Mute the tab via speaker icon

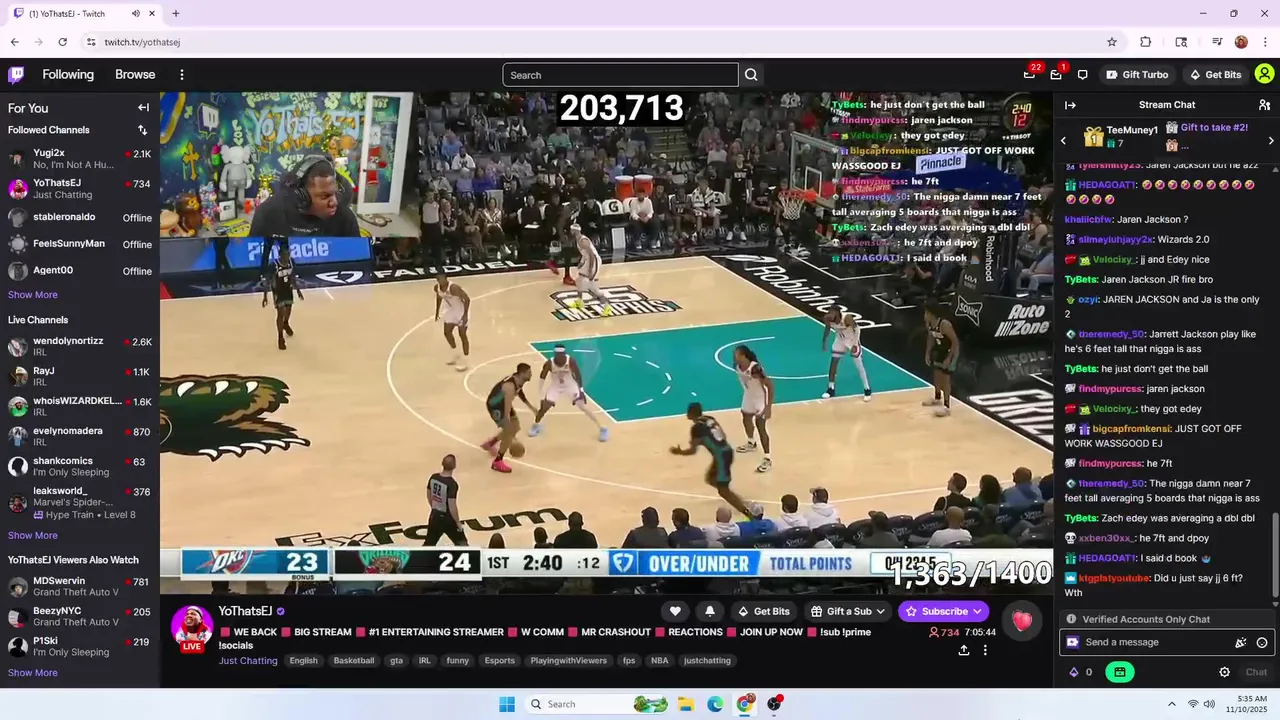[x=135, y=14]
